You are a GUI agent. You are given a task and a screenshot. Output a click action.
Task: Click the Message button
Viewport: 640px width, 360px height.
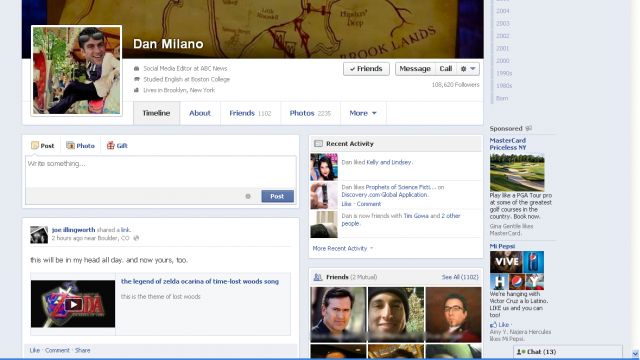click(x=415, y=69)
